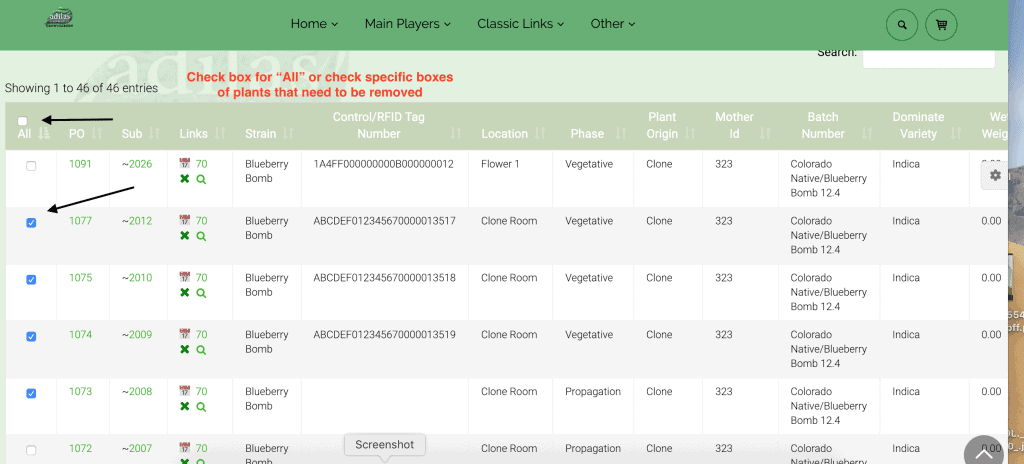Click magnifier icon in PO 1073 row

[201, 406]
